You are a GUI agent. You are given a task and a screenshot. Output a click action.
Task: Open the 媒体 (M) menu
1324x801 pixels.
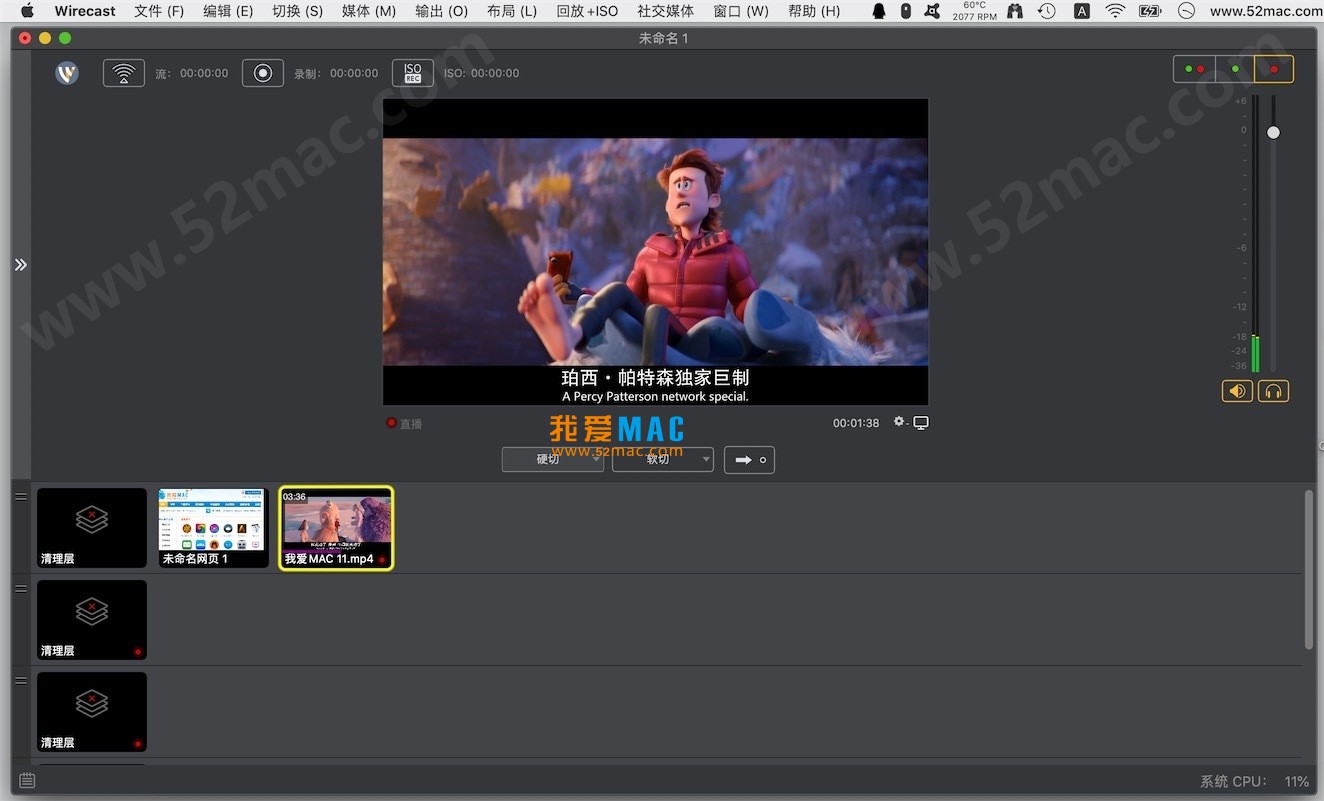[x=368, y=11]
